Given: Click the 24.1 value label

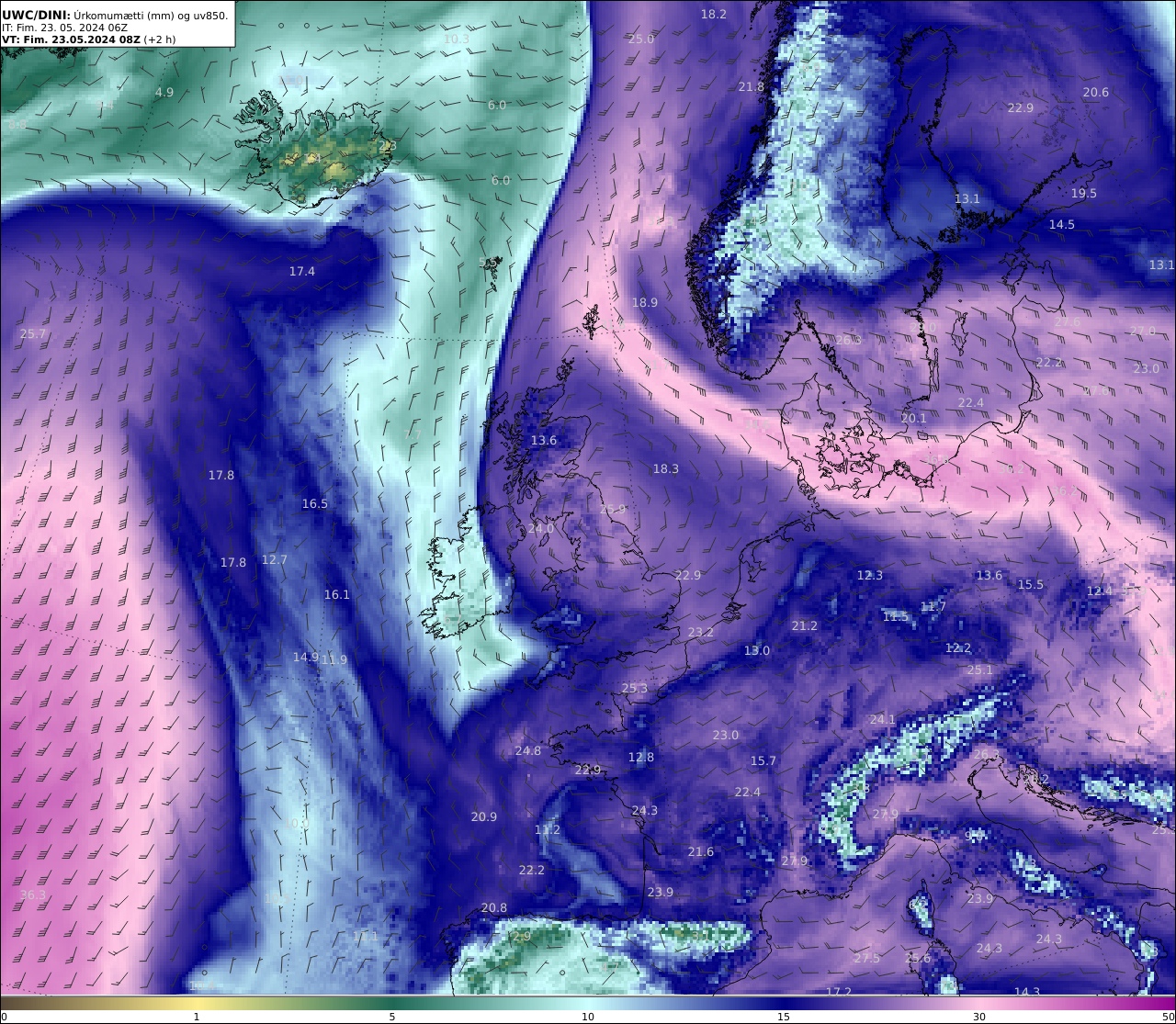Looking at the screenshot, I should (x=883, y=719).
